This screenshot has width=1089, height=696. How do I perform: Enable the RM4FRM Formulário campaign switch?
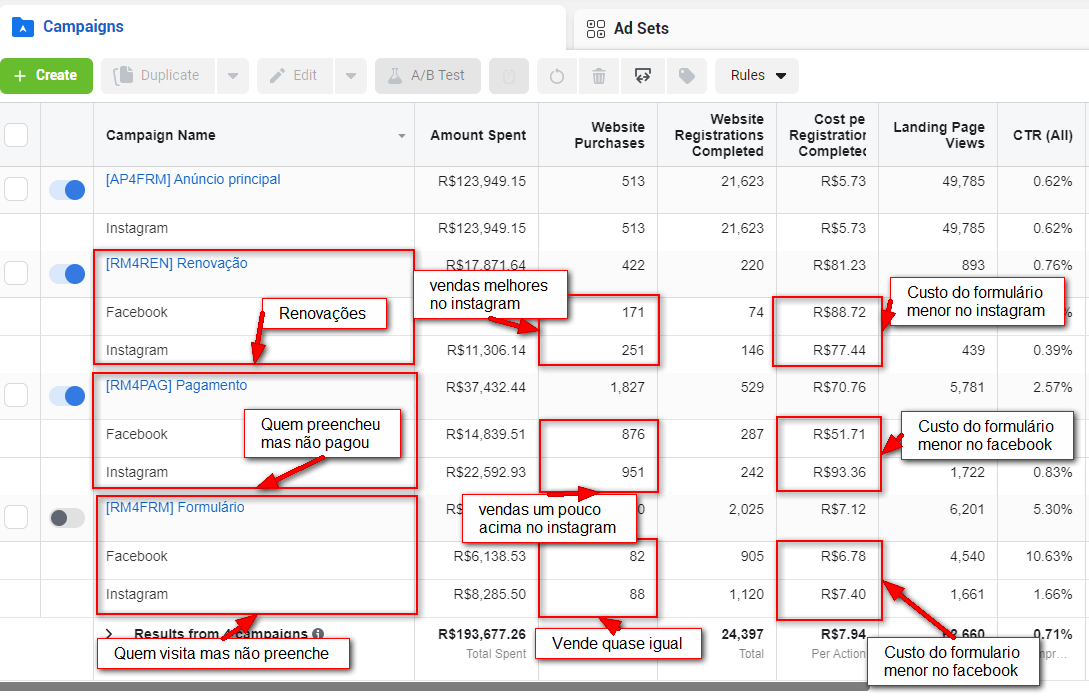pos(67,518)
